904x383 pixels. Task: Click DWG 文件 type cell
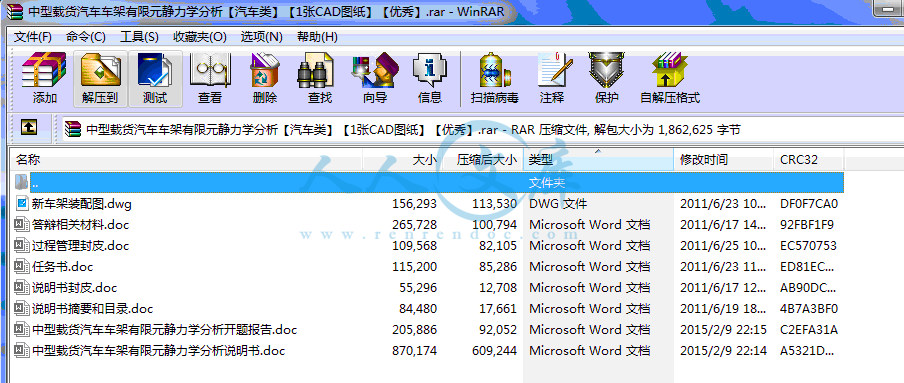tap(558, 204)
